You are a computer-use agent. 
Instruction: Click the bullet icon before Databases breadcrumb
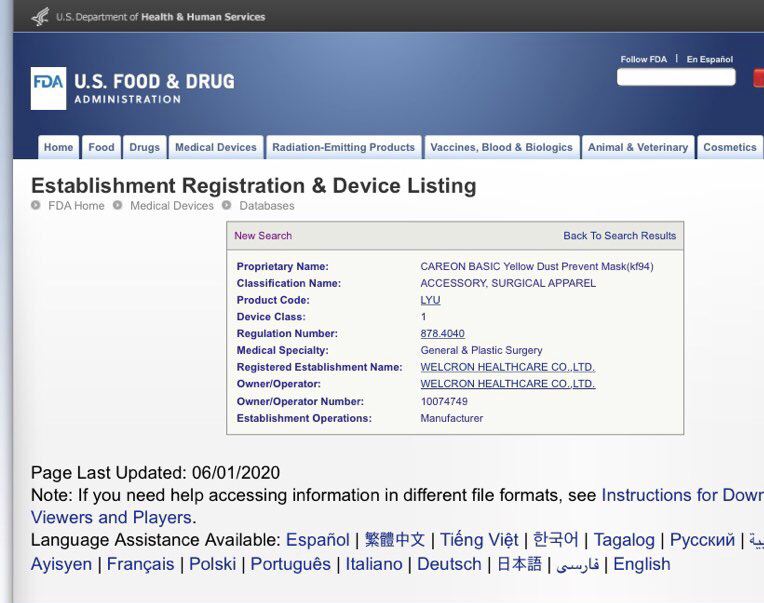point(227,205)
